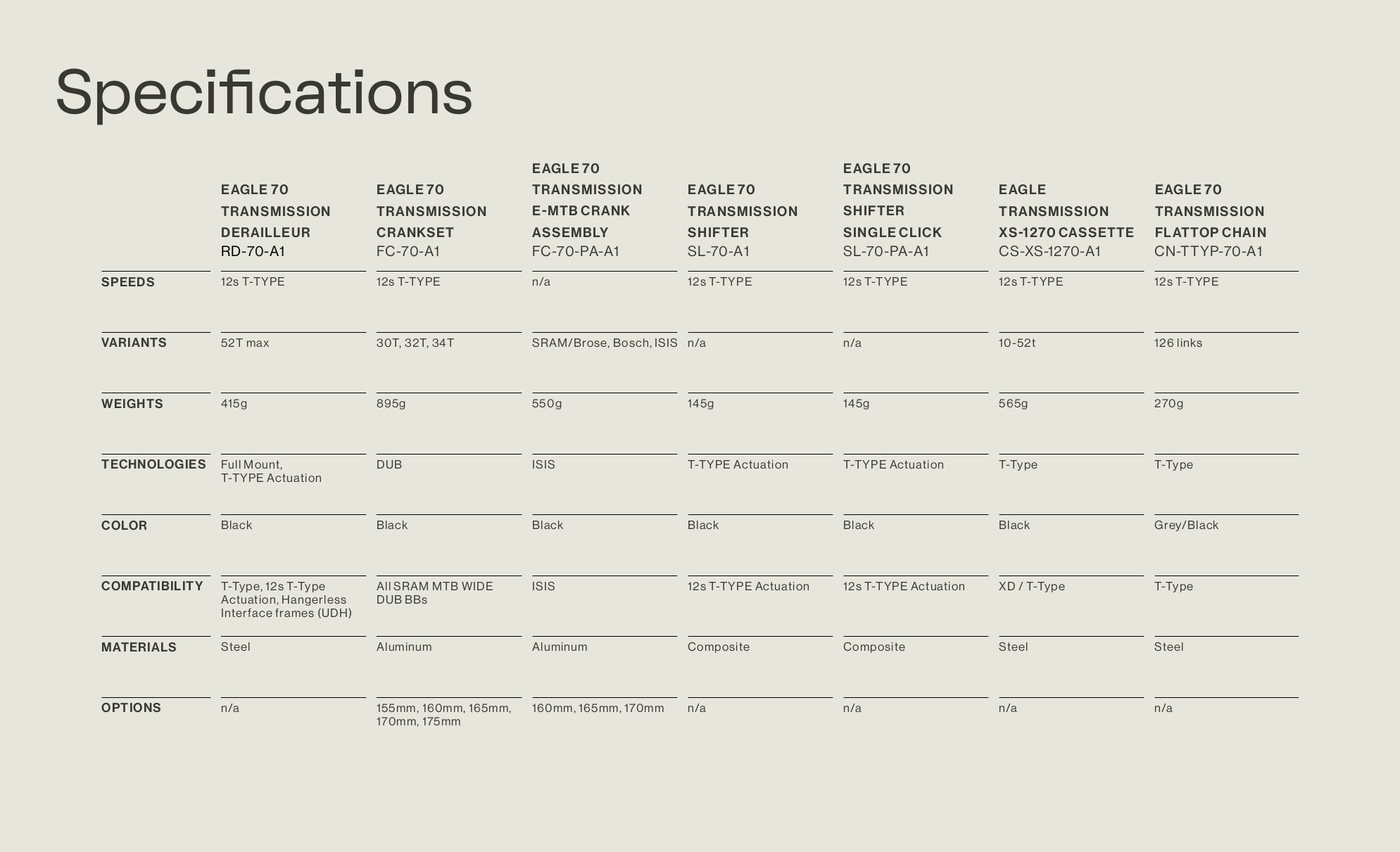The width and height of the screenshot is (1400, 852).
Task: Click the VARIANTS row label
Action: click(x=134, y=343)
